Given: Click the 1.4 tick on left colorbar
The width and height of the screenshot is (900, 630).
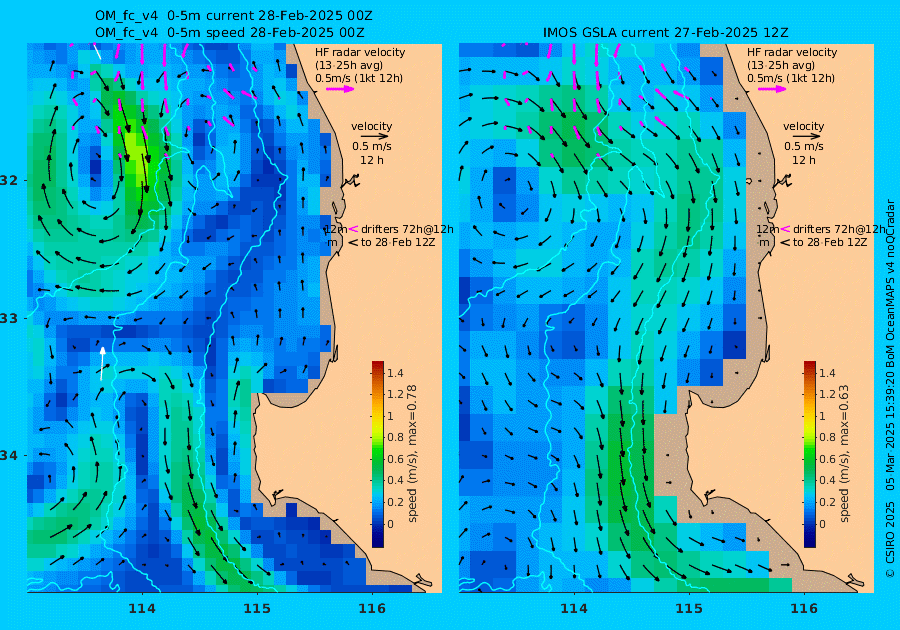Looking at the screenshot, I should (395, 374).
